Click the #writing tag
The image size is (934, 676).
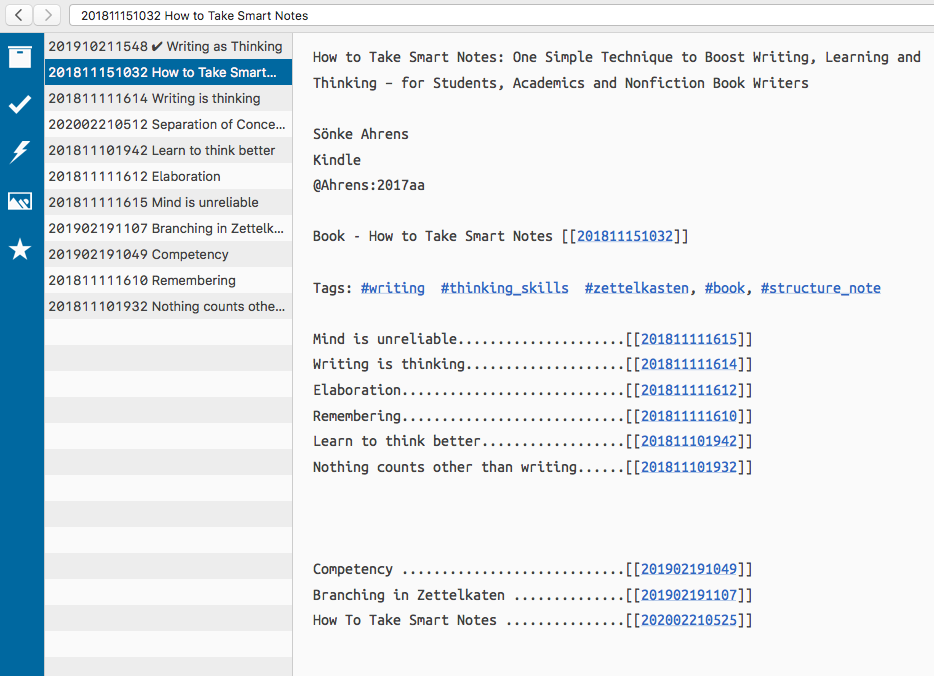pos(393,288)
